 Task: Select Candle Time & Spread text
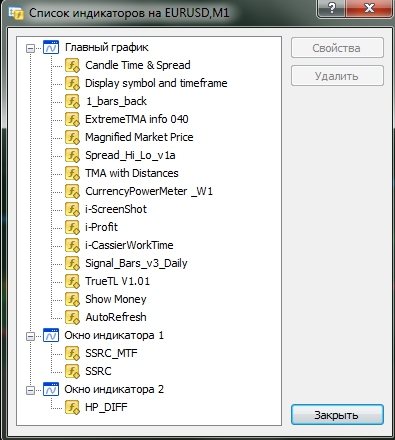tap(138, 65)
